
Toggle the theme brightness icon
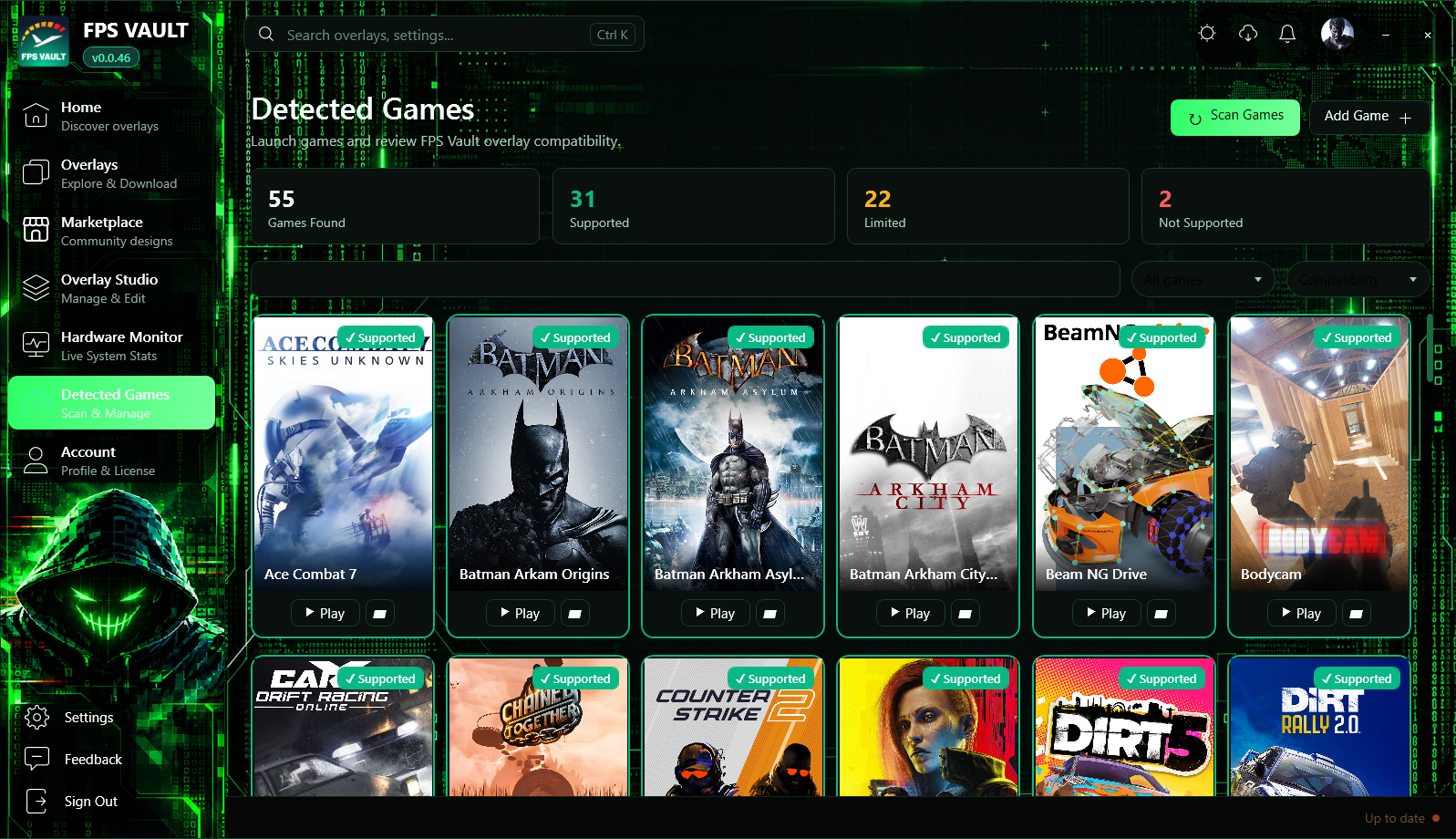tap(1207, 34)
